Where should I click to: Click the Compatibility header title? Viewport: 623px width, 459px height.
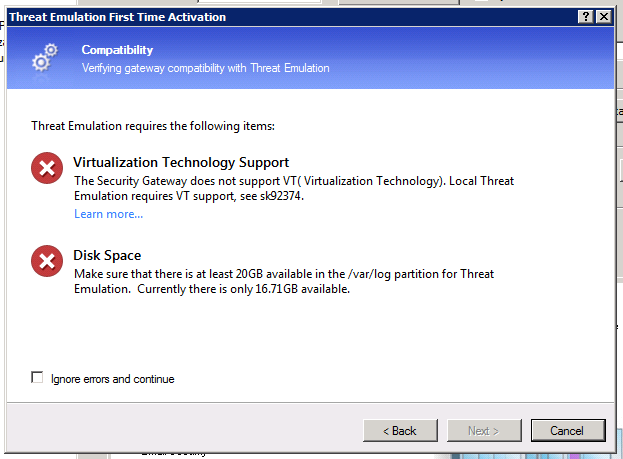(117, 50)
